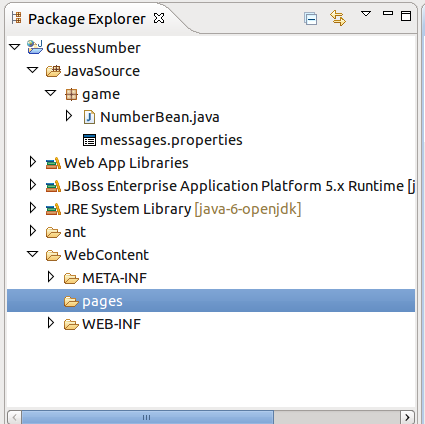The image size is (425, 424).
Task: Select the Package Explorer tab
Action: (87, 19)
